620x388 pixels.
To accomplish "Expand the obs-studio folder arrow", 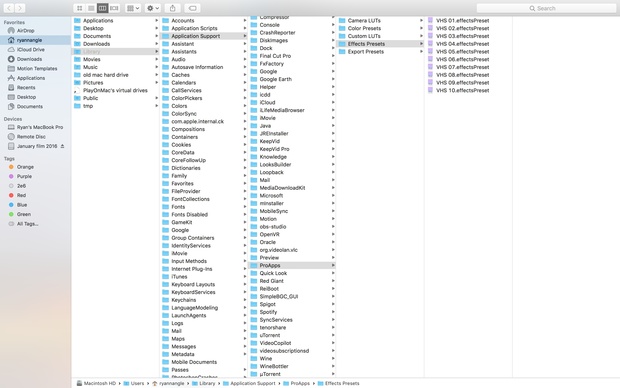I will (333, 227).
